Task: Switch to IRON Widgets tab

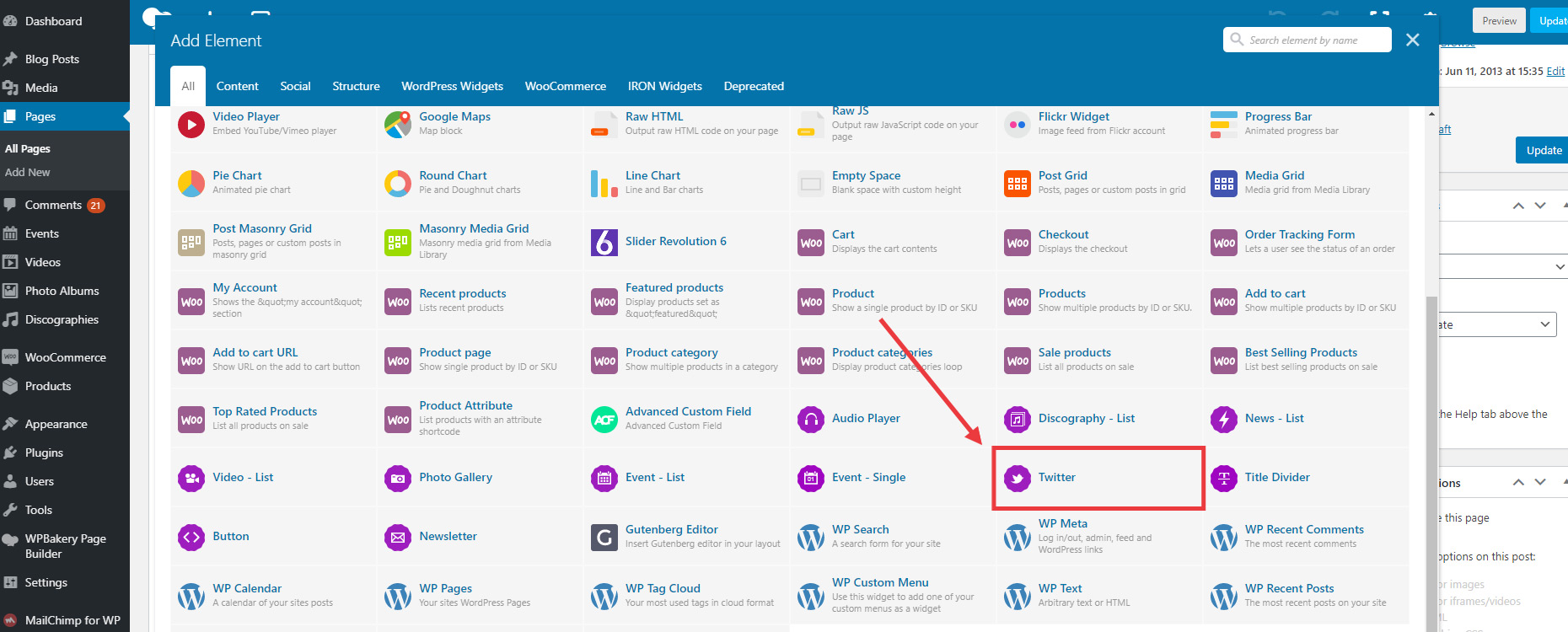Action: tap(665, 86)
